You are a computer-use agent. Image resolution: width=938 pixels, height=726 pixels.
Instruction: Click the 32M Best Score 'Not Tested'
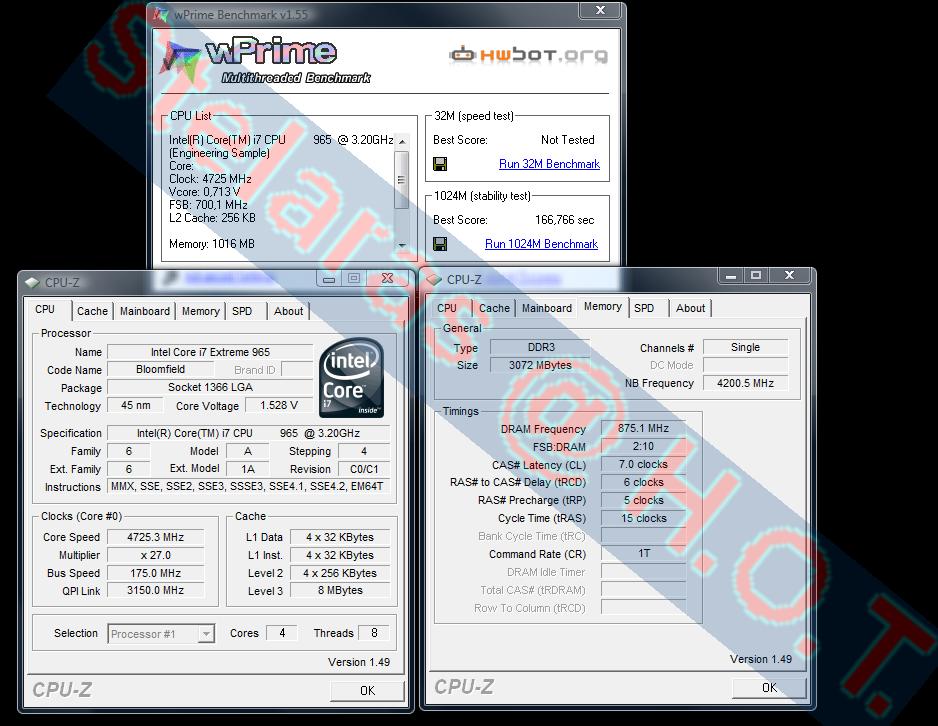pyautogui.click(x=568, y=140)
